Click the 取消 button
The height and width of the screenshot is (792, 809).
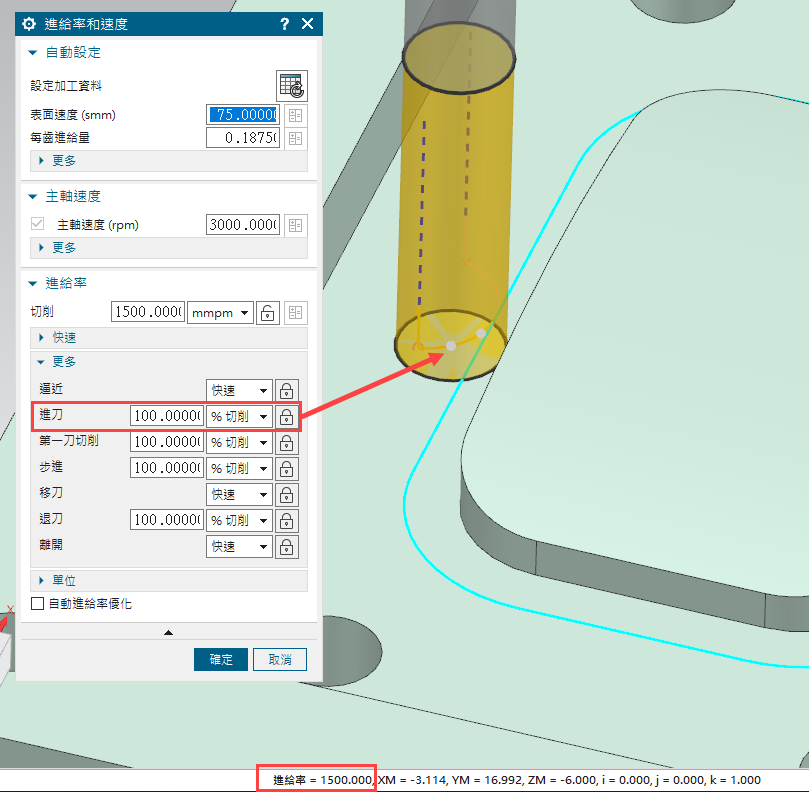(280, 659)
